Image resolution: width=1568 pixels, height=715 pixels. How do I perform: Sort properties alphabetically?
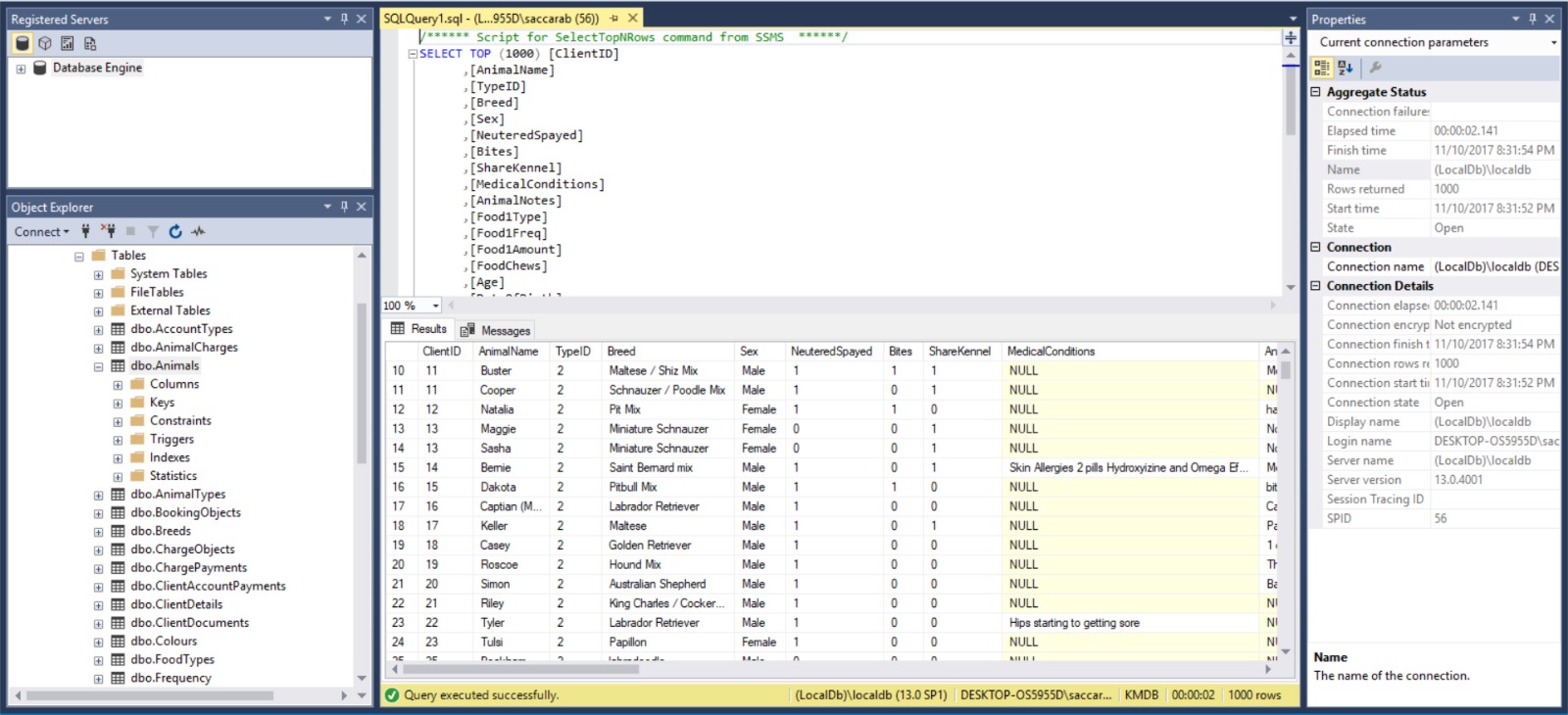pos(1346,68)
